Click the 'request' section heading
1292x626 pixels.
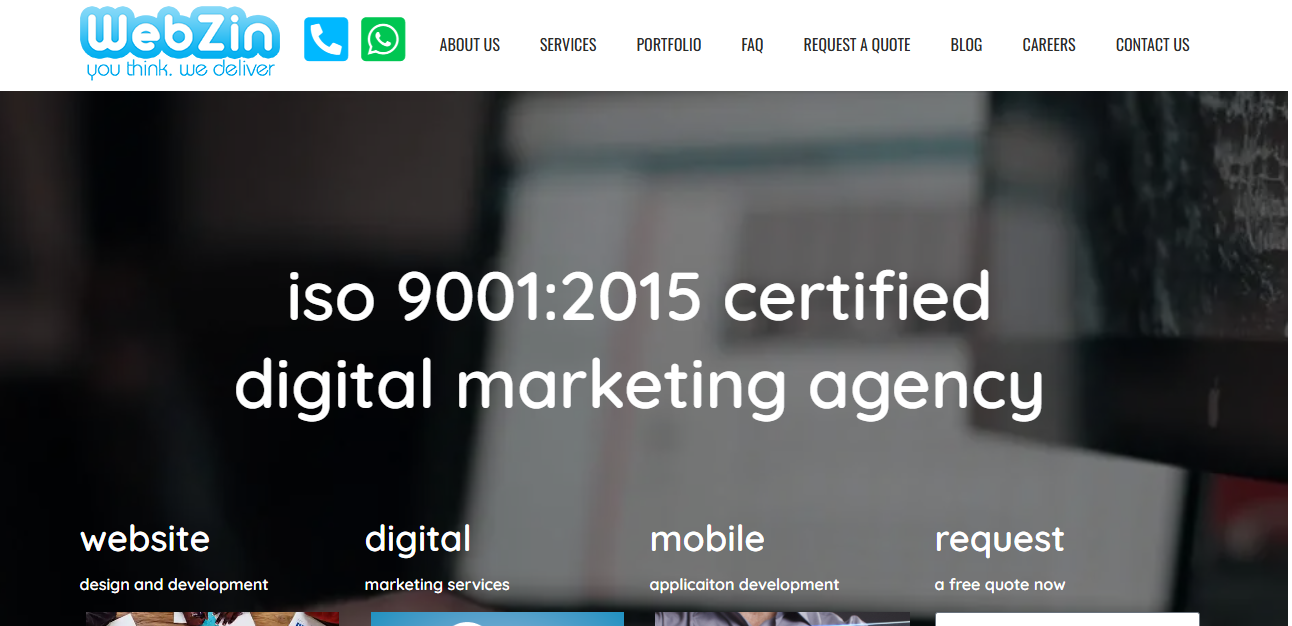pyautogui.click(x=999, y=540)
